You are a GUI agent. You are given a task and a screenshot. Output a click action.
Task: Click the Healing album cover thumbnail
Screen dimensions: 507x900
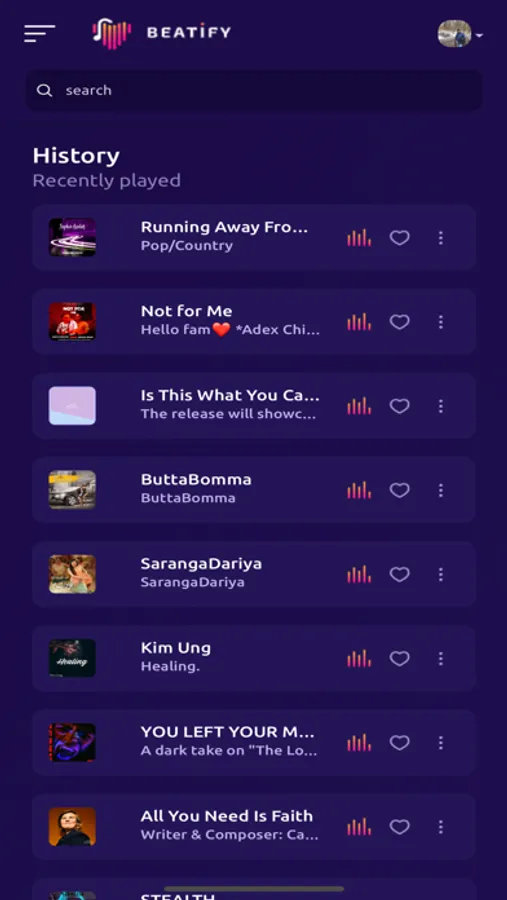click(x=72, y=658)
